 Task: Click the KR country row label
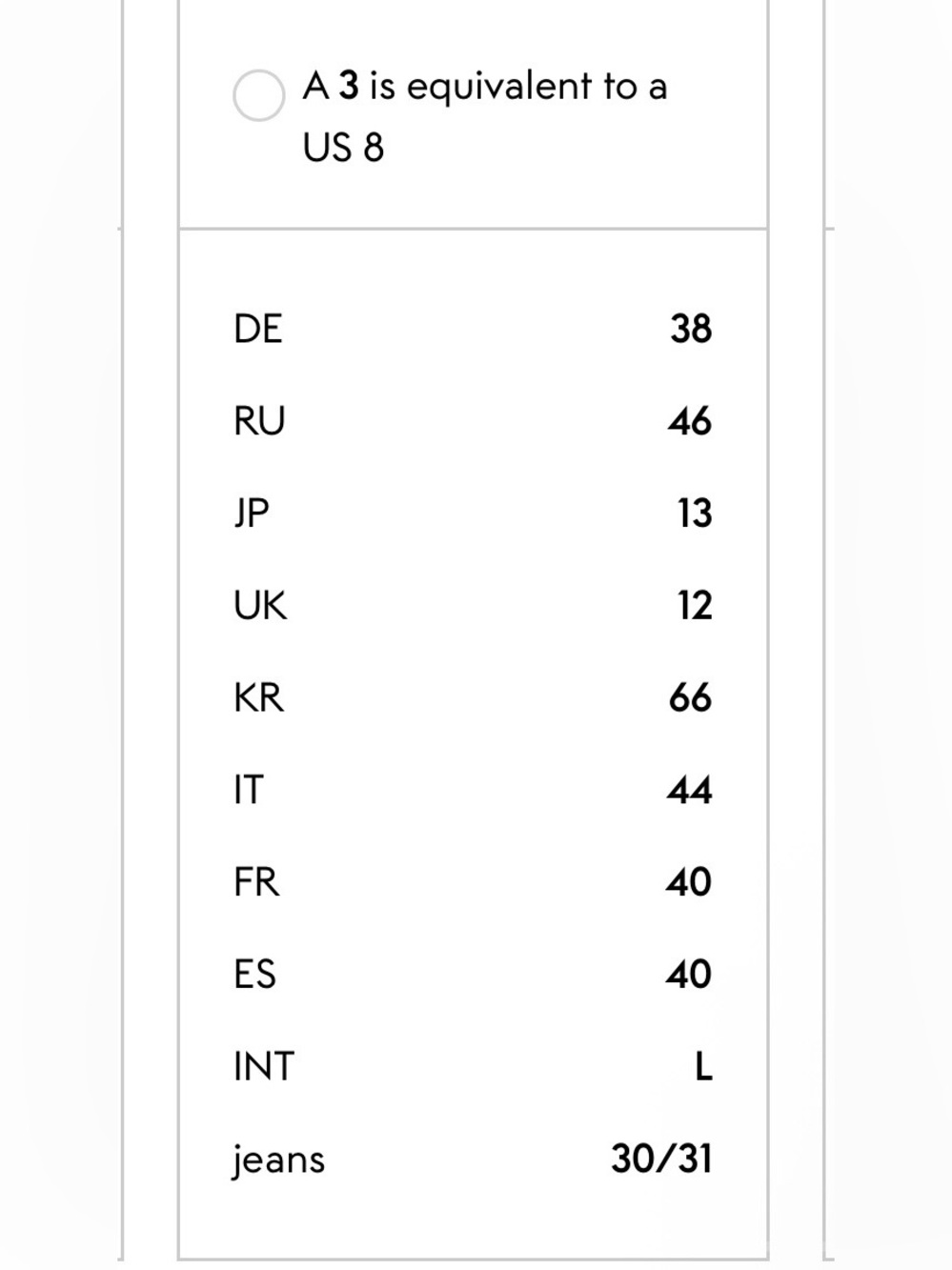point(258,698)
